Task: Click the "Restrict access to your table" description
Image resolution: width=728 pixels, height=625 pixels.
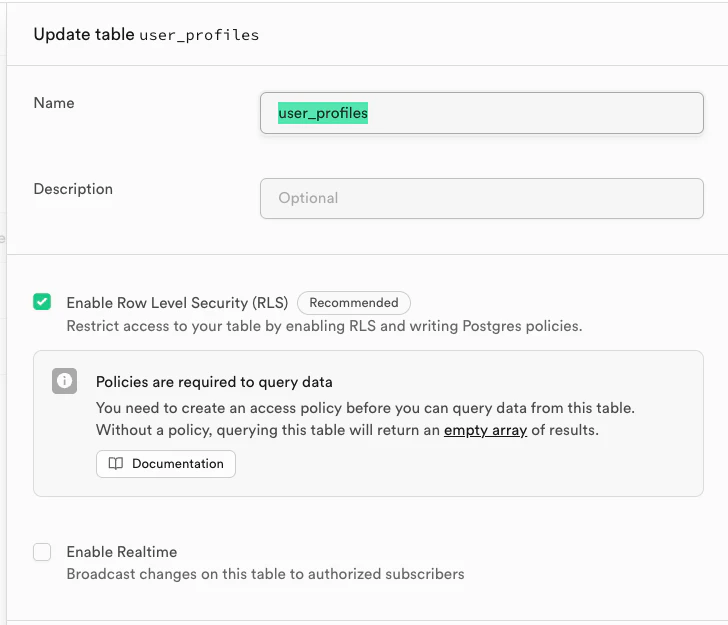Action: tap(324, 326)
